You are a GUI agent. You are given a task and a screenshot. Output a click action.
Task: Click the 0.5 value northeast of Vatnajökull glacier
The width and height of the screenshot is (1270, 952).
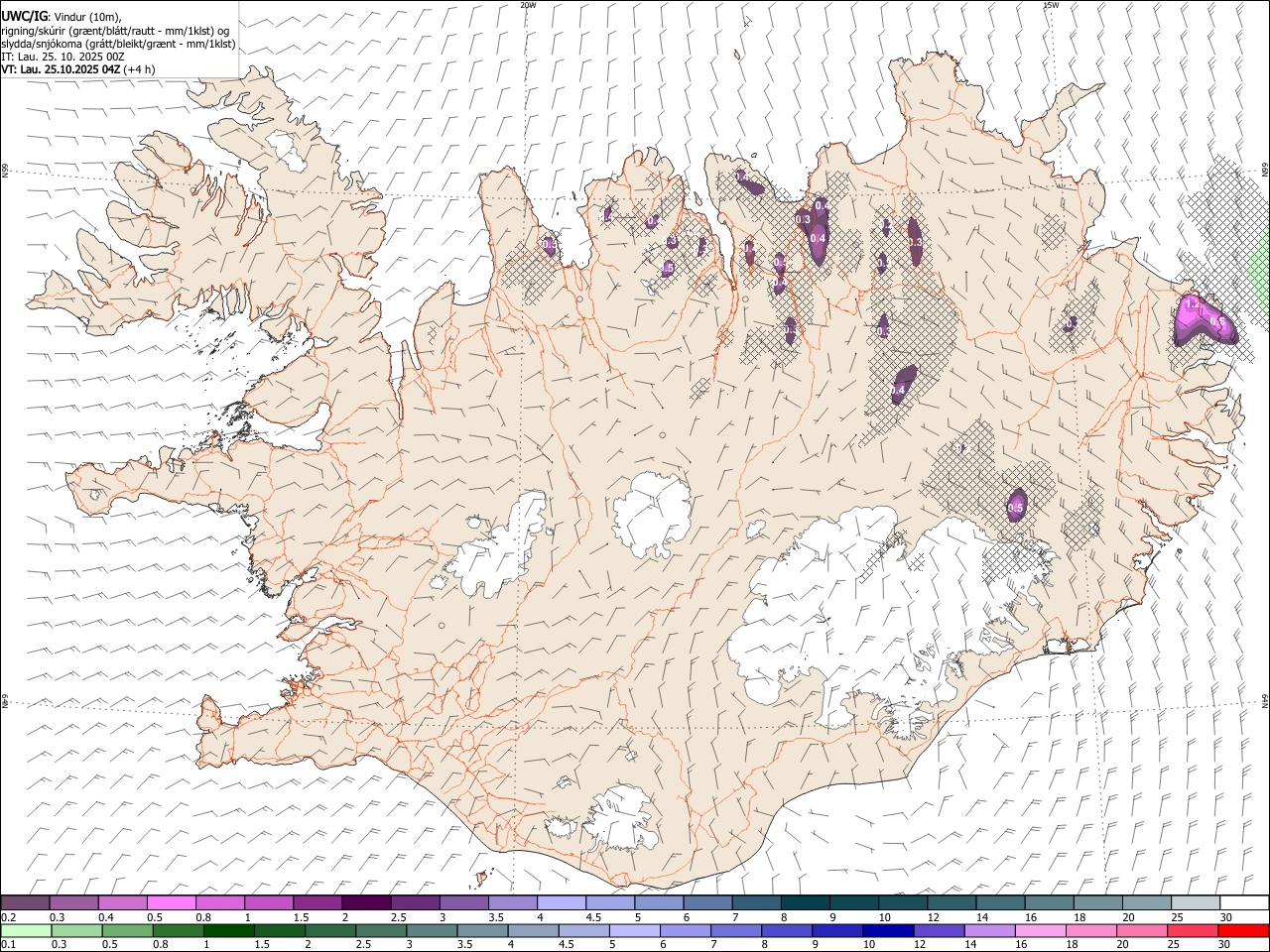[1015, 508]
